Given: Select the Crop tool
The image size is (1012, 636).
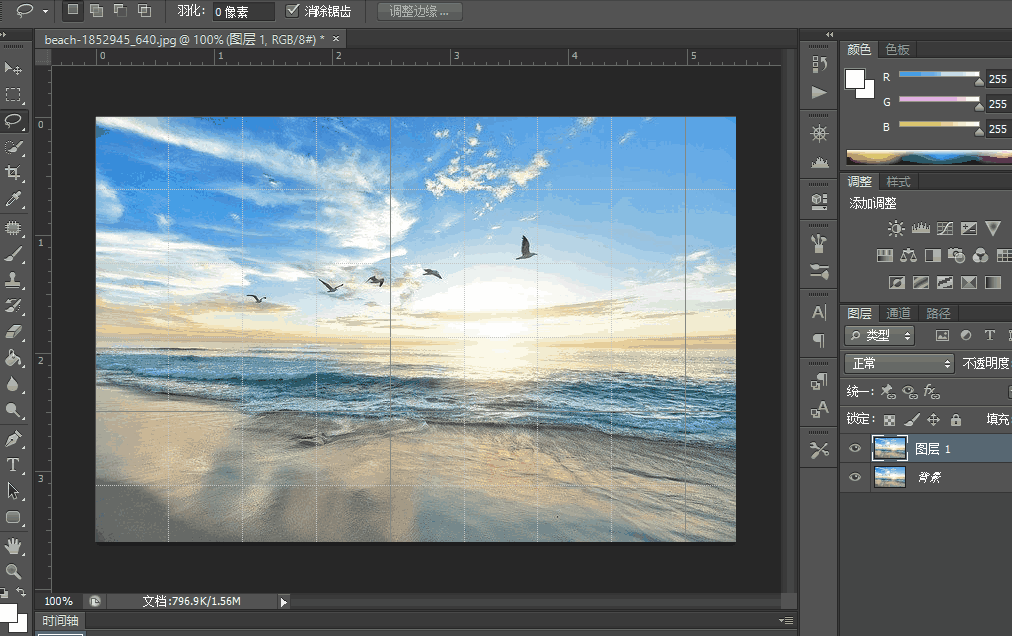Looking at the screenshot, I should 13,173.
